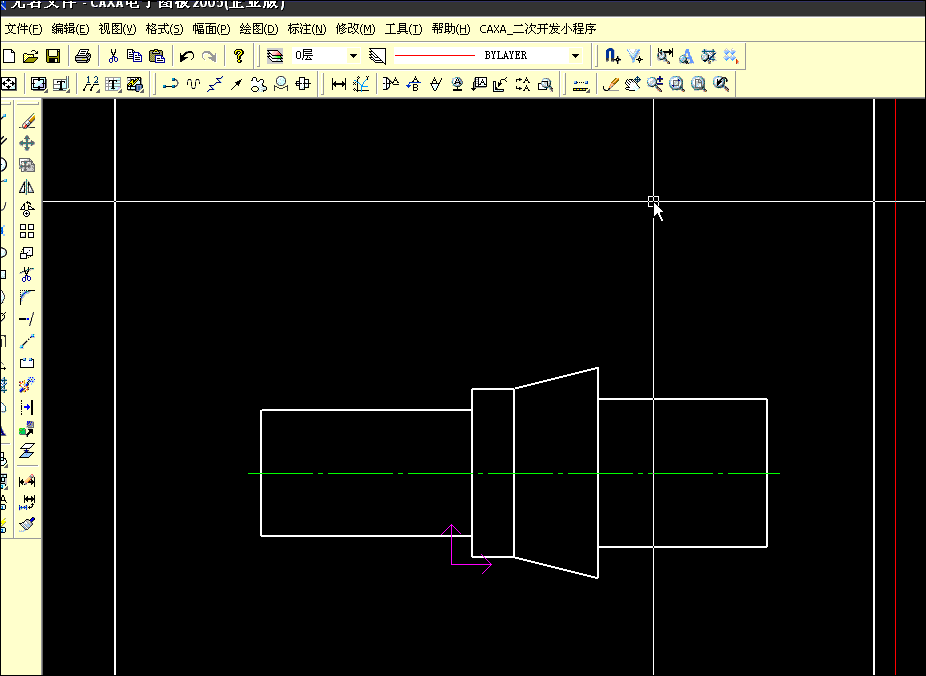This screenshot has height=676, width=926.
Task: Click the dimension search icon with magnifier
Action: pyautogui.click(x=664, y=56)
